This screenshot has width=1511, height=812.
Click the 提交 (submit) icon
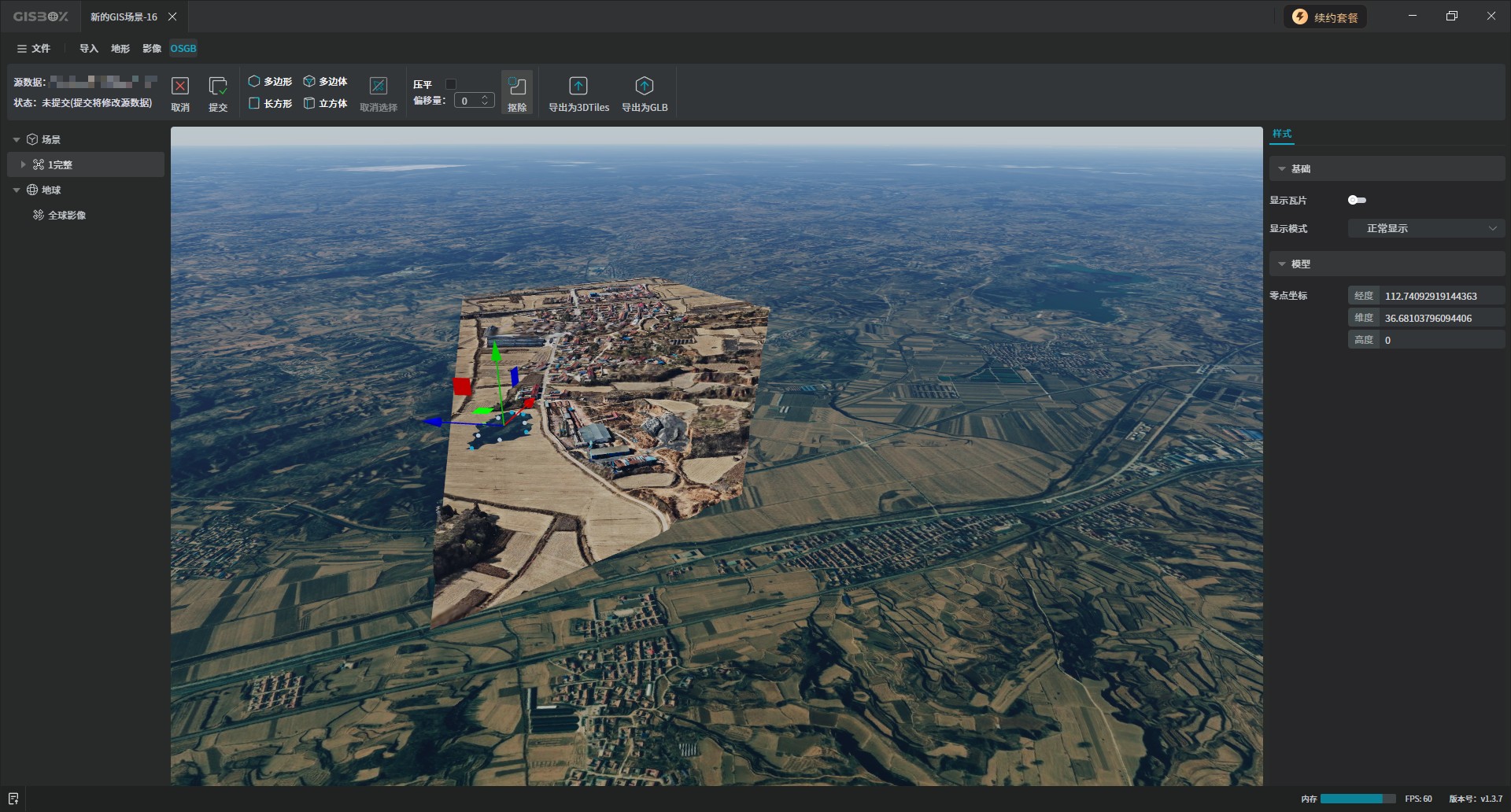(x=218, y=87)
